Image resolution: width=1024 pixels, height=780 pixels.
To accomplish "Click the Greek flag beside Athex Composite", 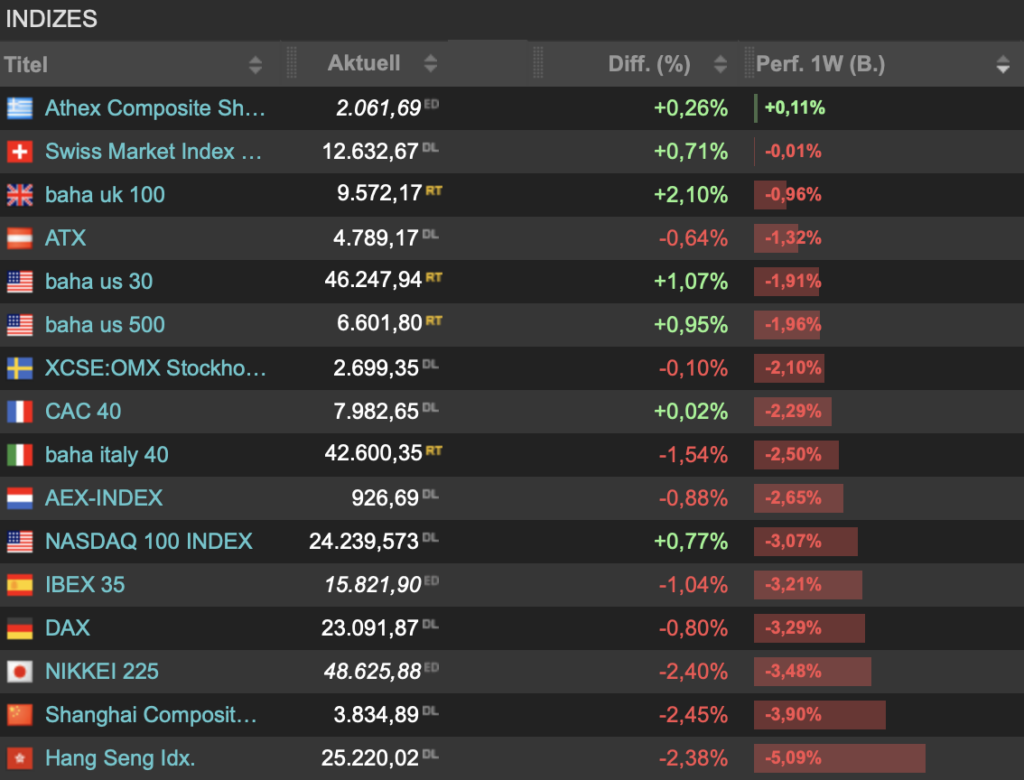I will click(x=20, y=108).
